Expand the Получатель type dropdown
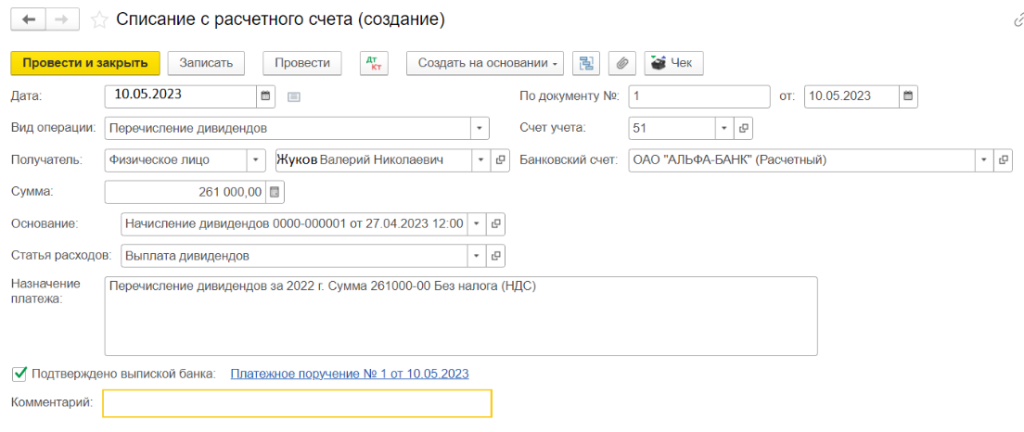 (258, 159)
